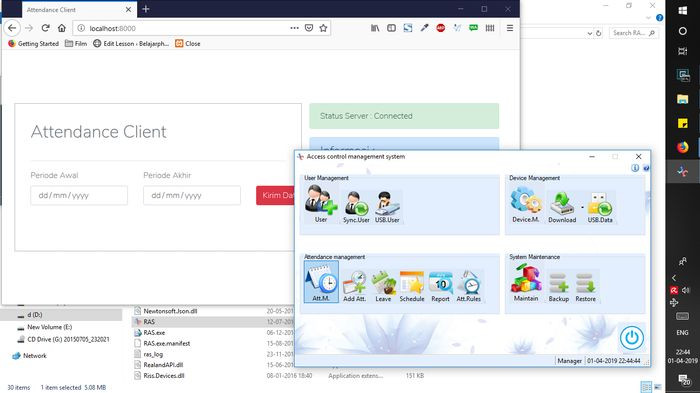Go back in Firefox browser
This screenshot has width=700, height=393.
12,28
